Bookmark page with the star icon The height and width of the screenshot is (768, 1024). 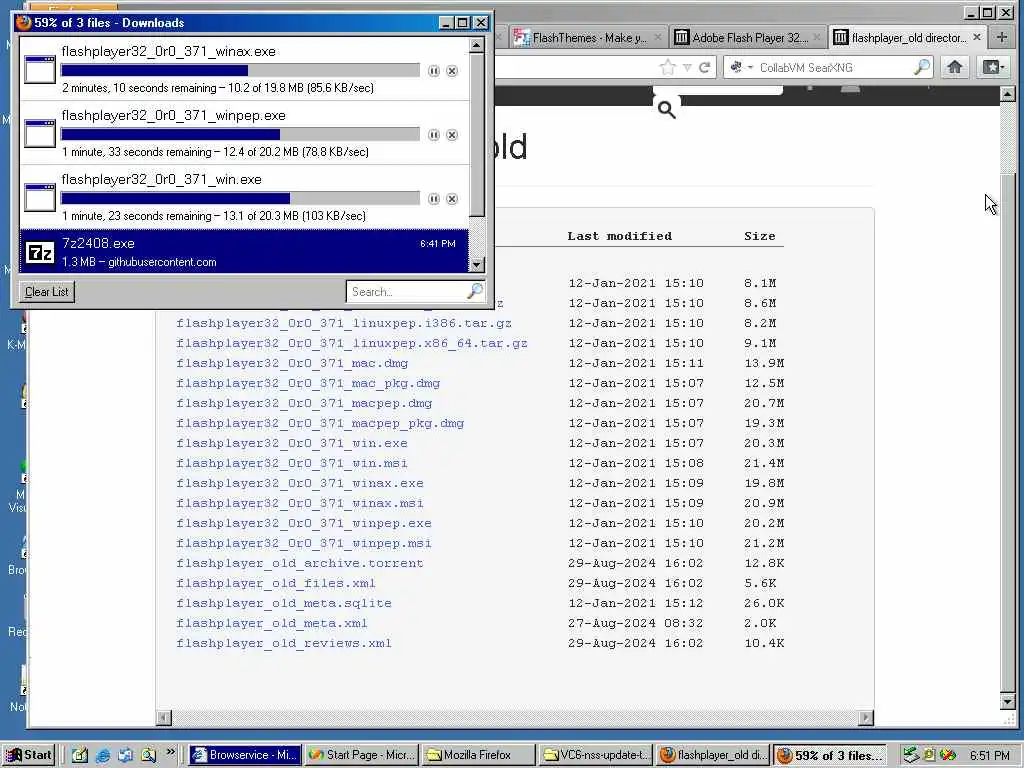click(x=667, y=67)
